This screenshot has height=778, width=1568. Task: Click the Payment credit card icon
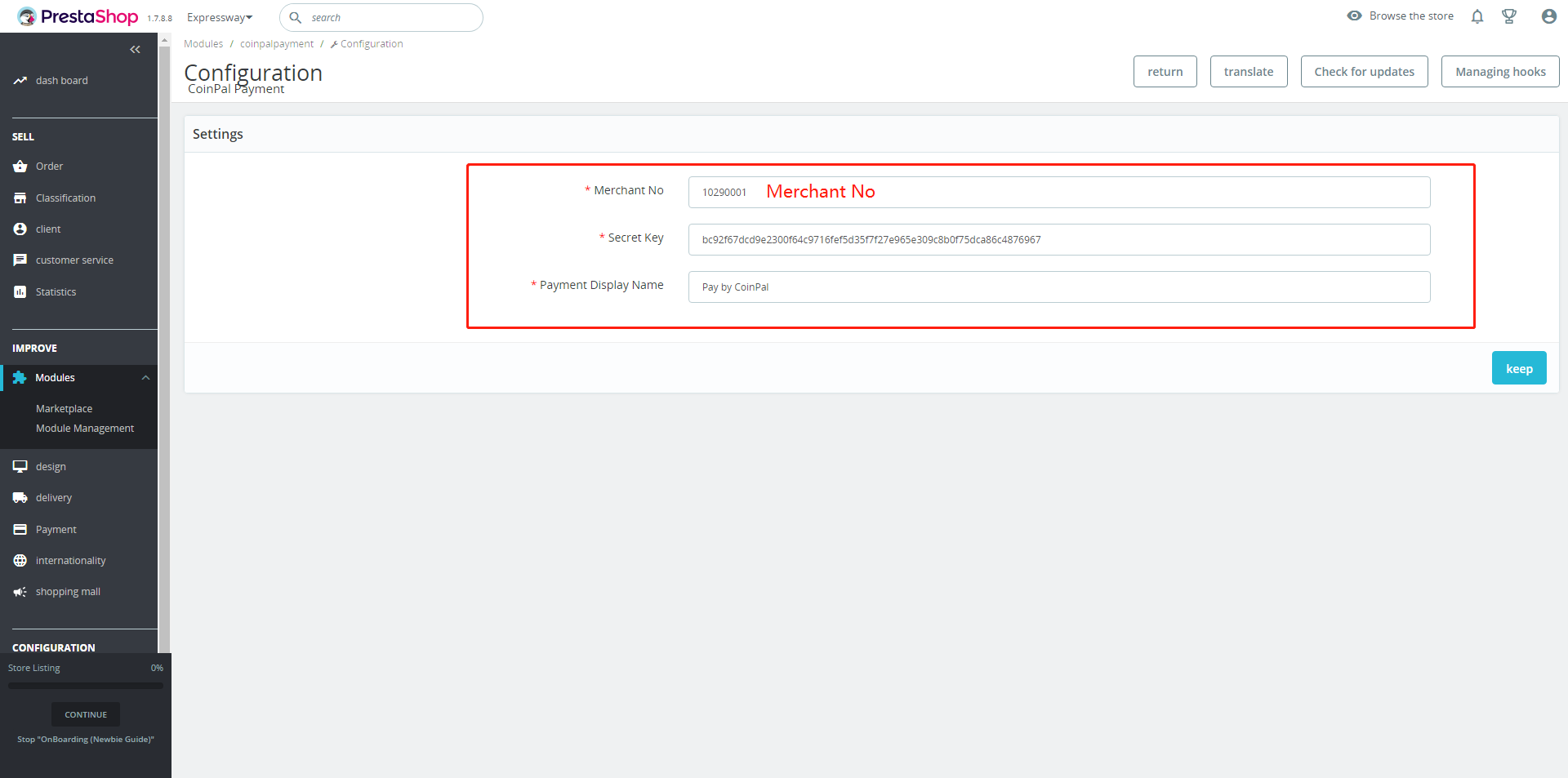click(x=20, y=530)
